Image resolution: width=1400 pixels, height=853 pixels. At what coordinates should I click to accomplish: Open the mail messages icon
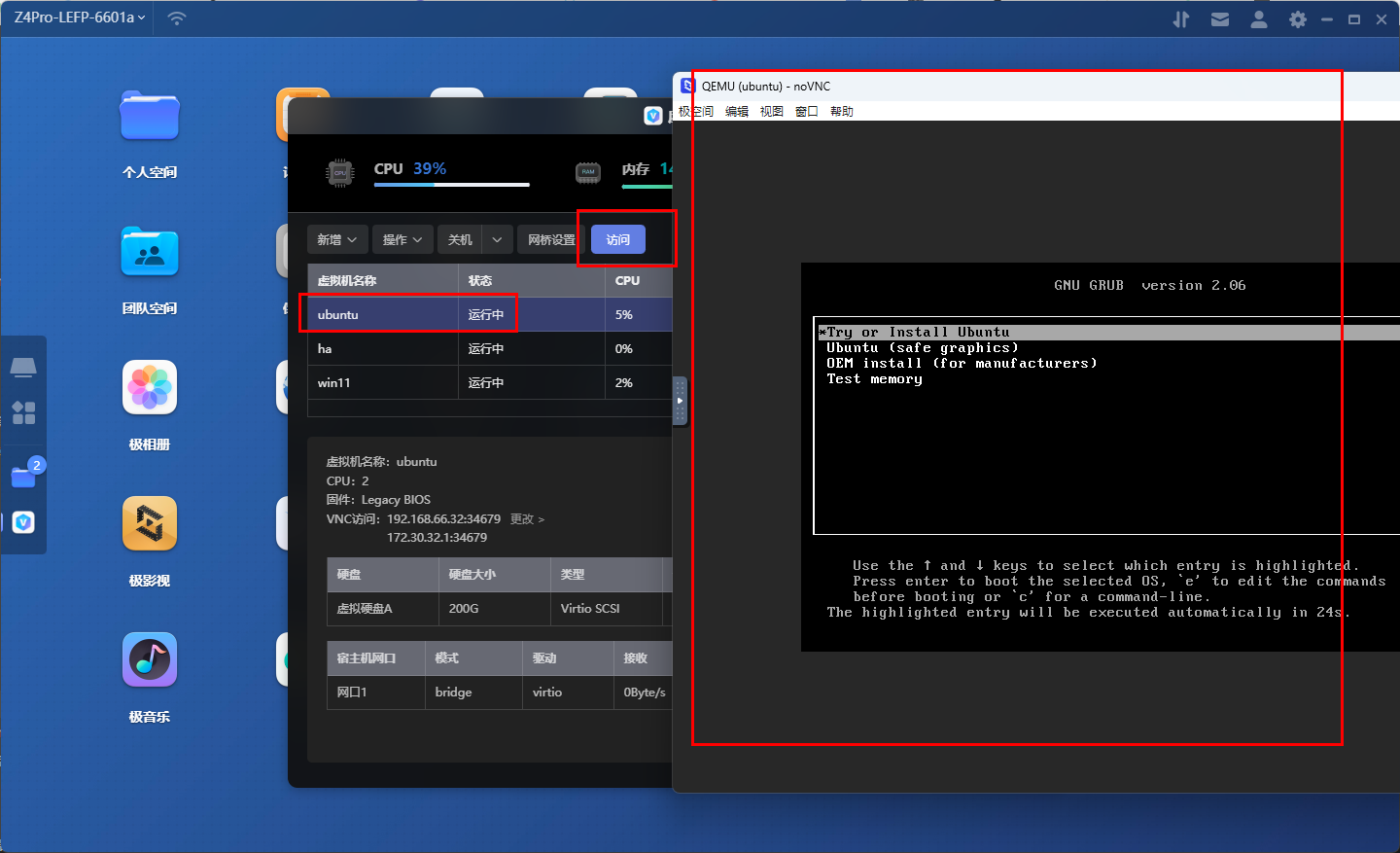tap(1220, 19)
